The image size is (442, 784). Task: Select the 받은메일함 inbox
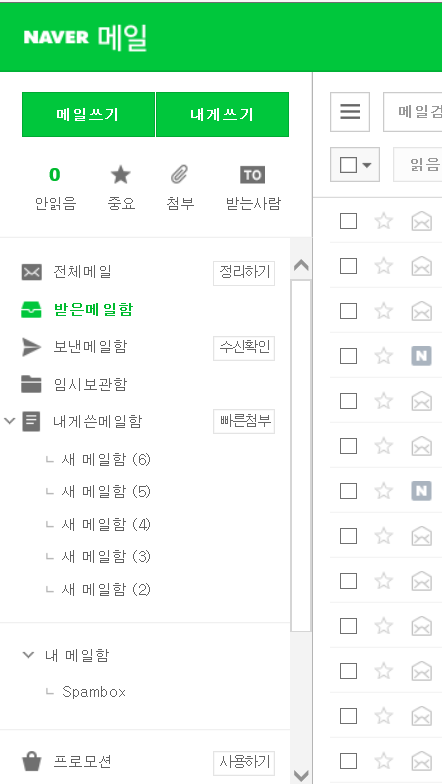[94, 310]
